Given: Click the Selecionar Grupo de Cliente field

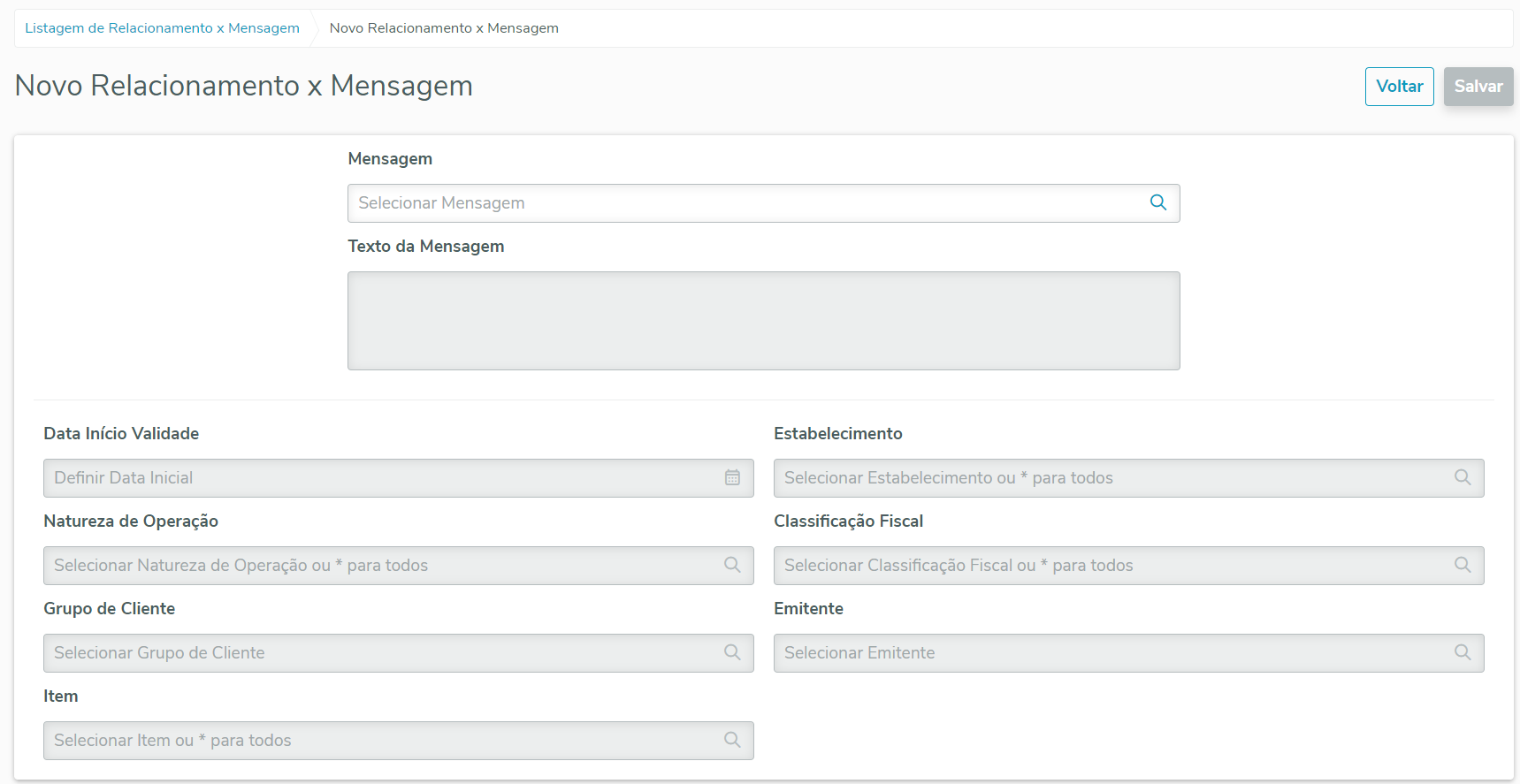Looking at the screenshot, I should (x=380, y=653).
